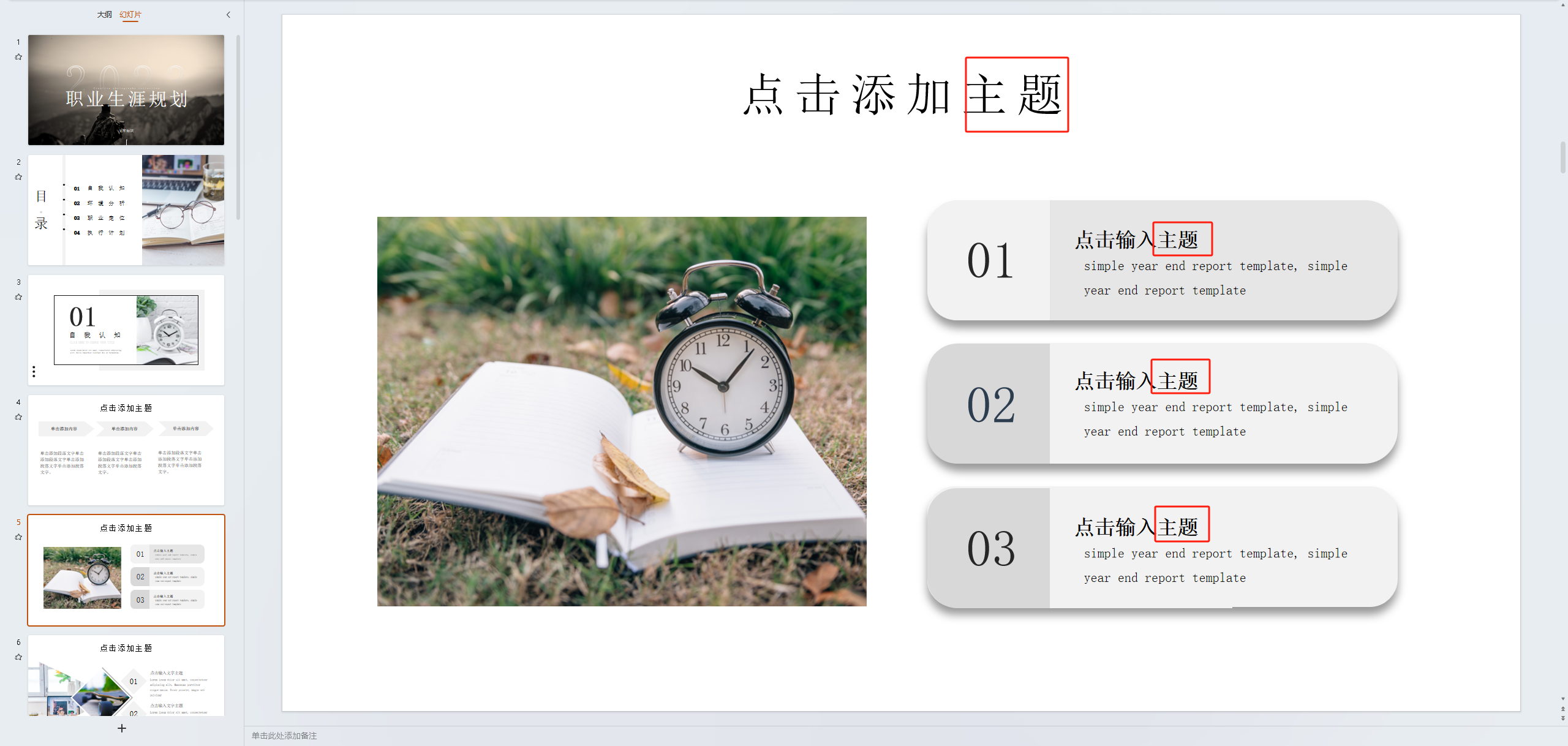Screen dimensions: 1568x746
Task: Click the main editor vertical scrollbar thumb
Action: pyautogui.click(x=1563, y=157)
